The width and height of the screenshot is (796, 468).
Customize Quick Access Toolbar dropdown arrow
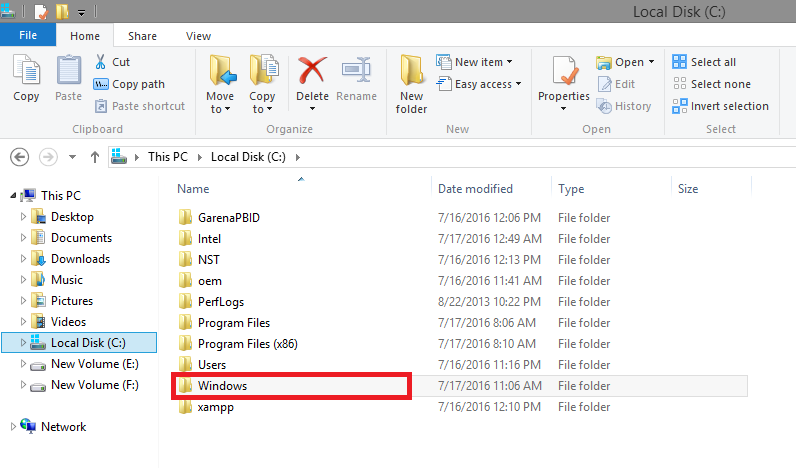point(81,12)
